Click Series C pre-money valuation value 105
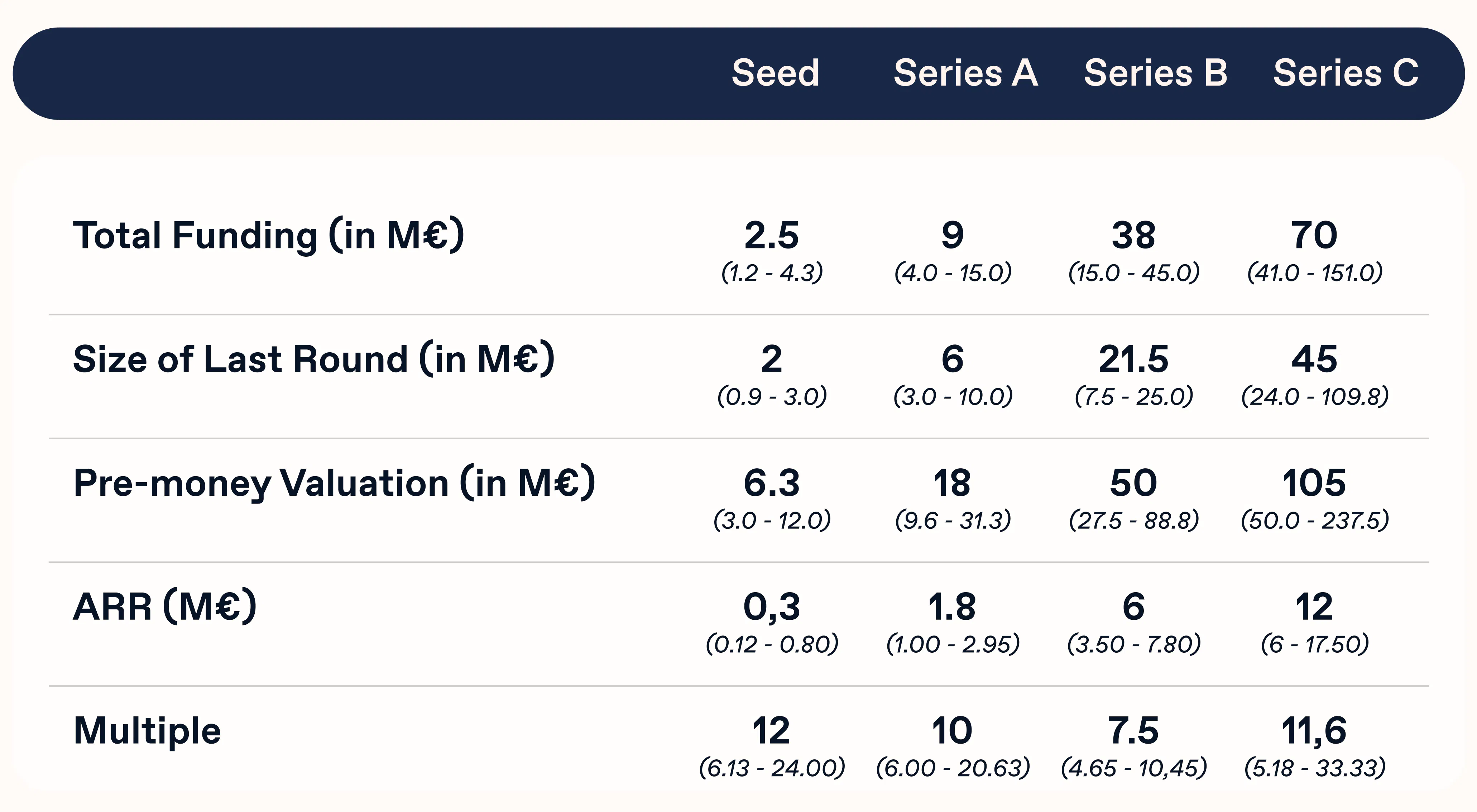 [x=1314, y=483]
